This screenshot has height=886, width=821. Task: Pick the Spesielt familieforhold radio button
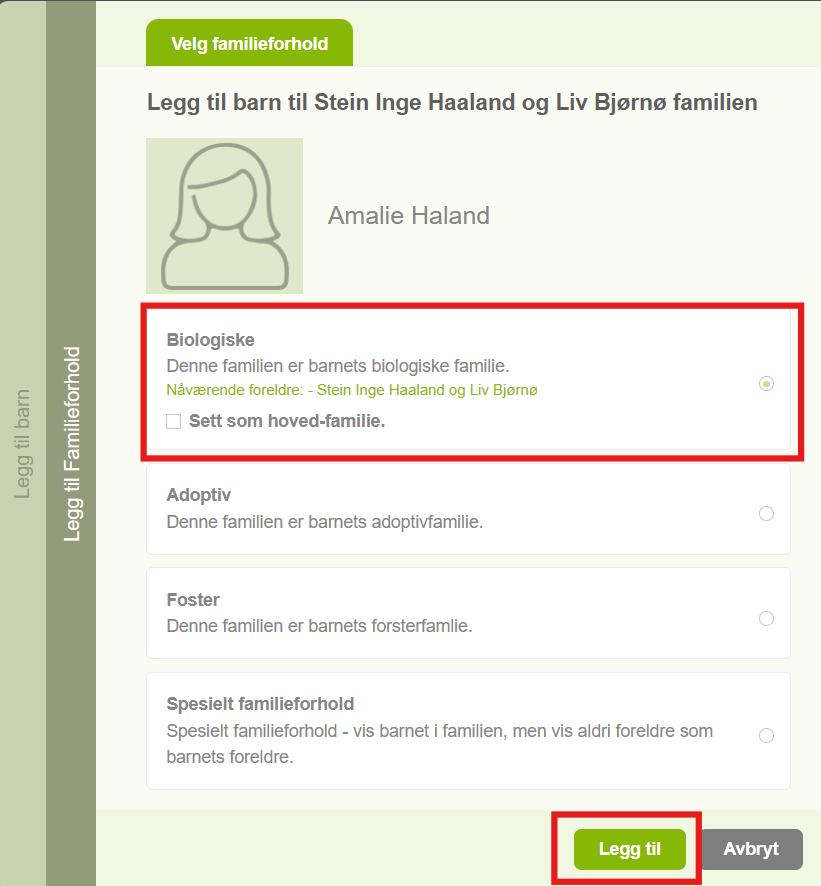766,735
